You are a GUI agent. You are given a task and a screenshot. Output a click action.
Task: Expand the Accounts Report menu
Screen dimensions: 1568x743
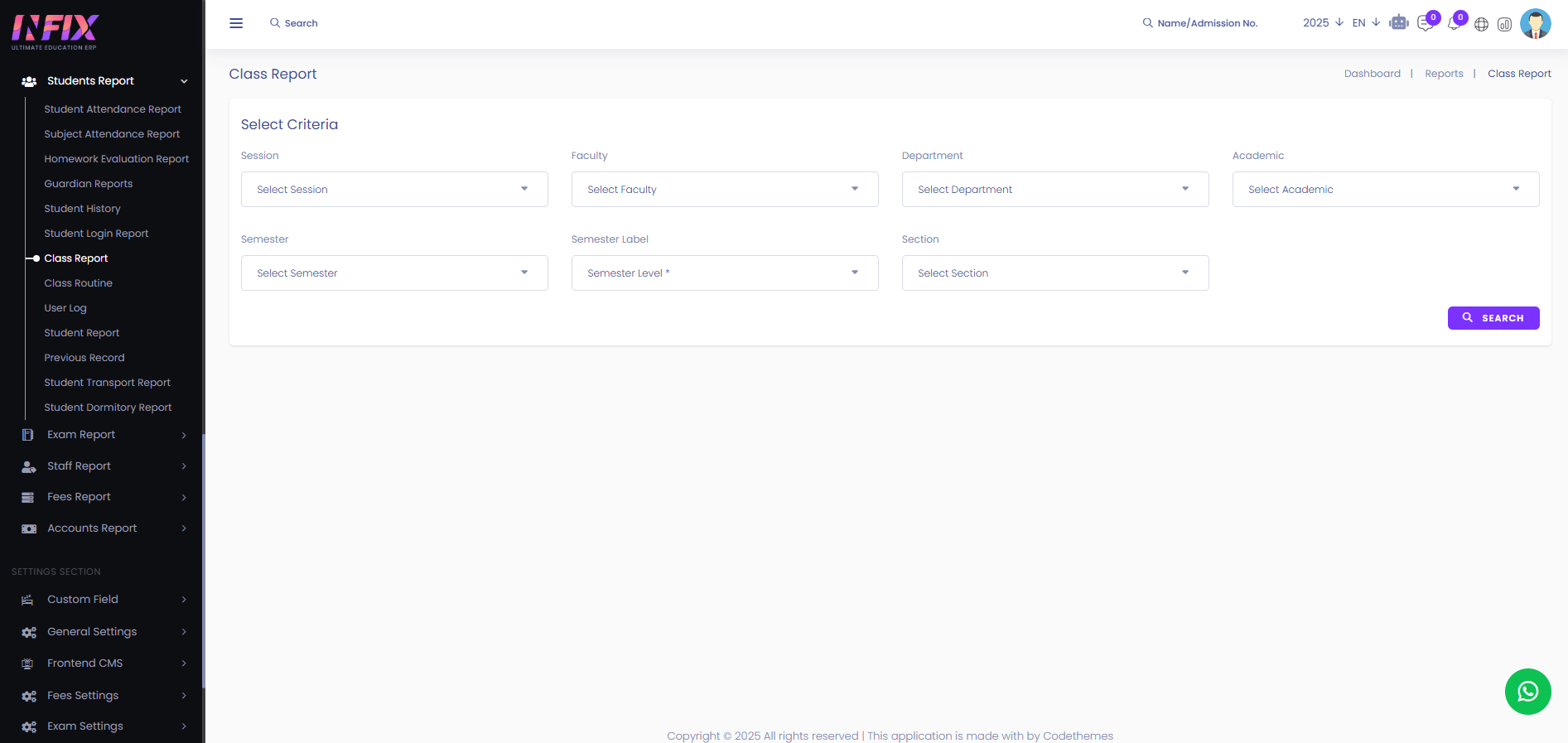click(x=184, y=528)
